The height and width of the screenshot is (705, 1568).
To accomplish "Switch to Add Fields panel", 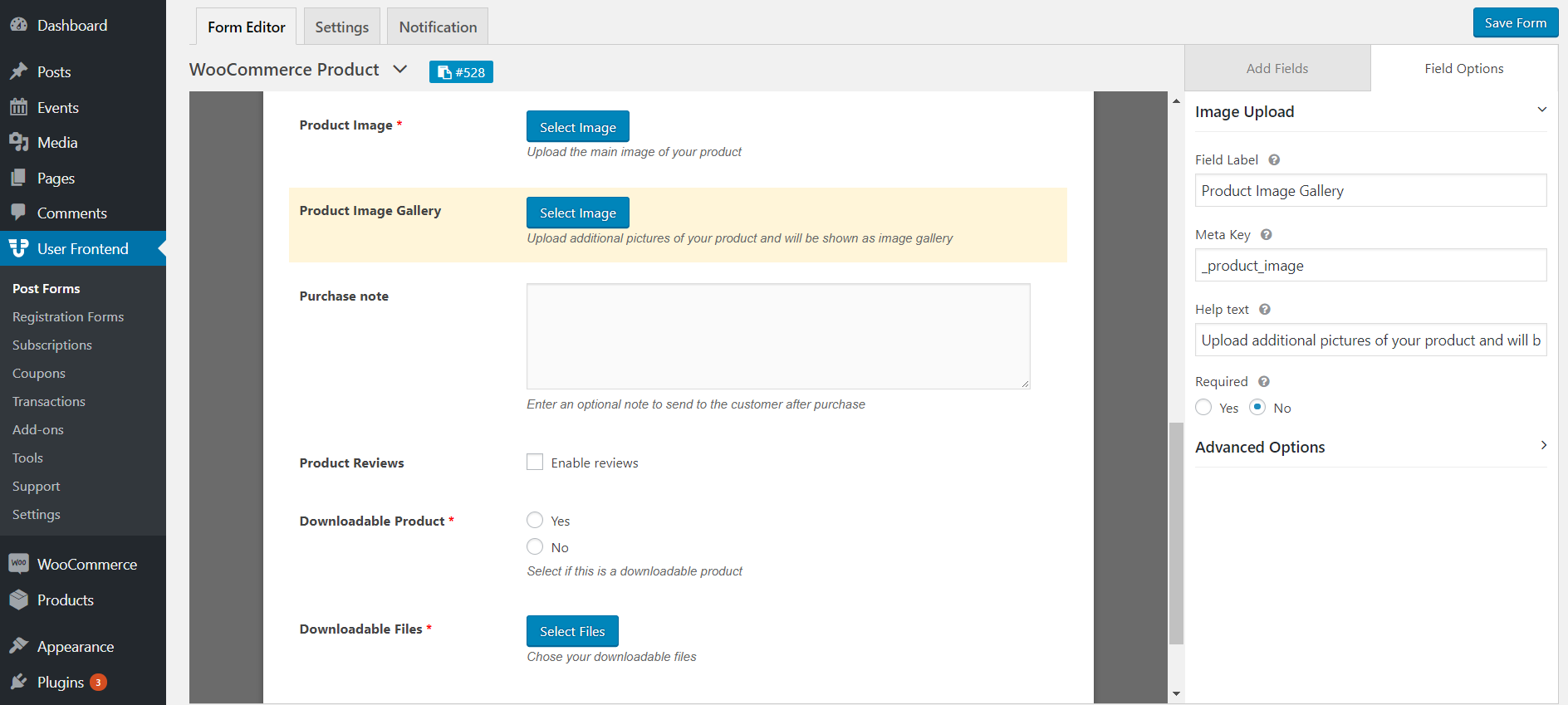I will 1277,68.
